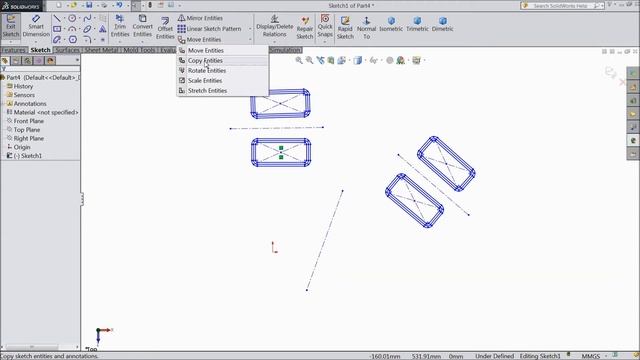The height and width of the screenshot is (360, 640).
Task: Select the sketch Point tool
Action: coord(103,40)
